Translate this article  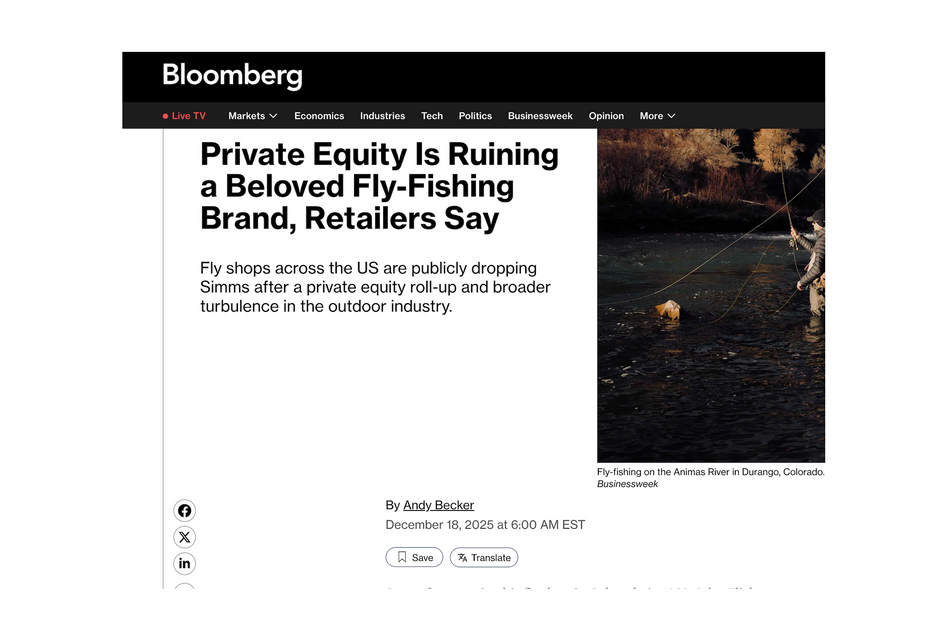(x=484, y=557)
